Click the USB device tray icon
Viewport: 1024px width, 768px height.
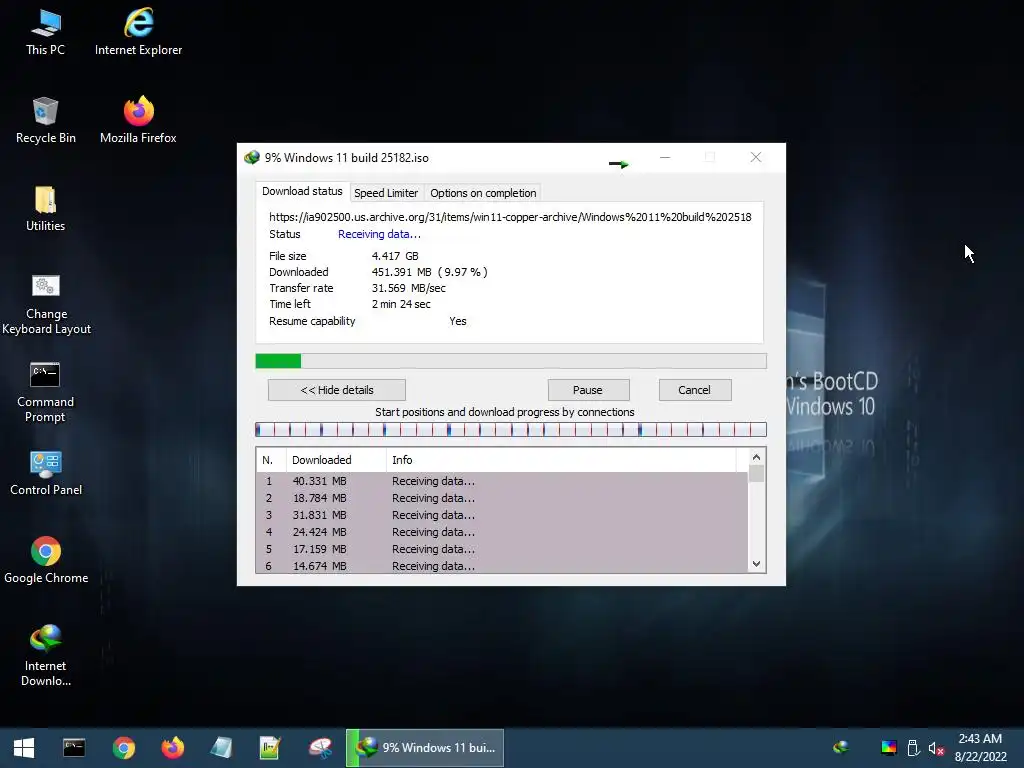(x=913, y=748)
